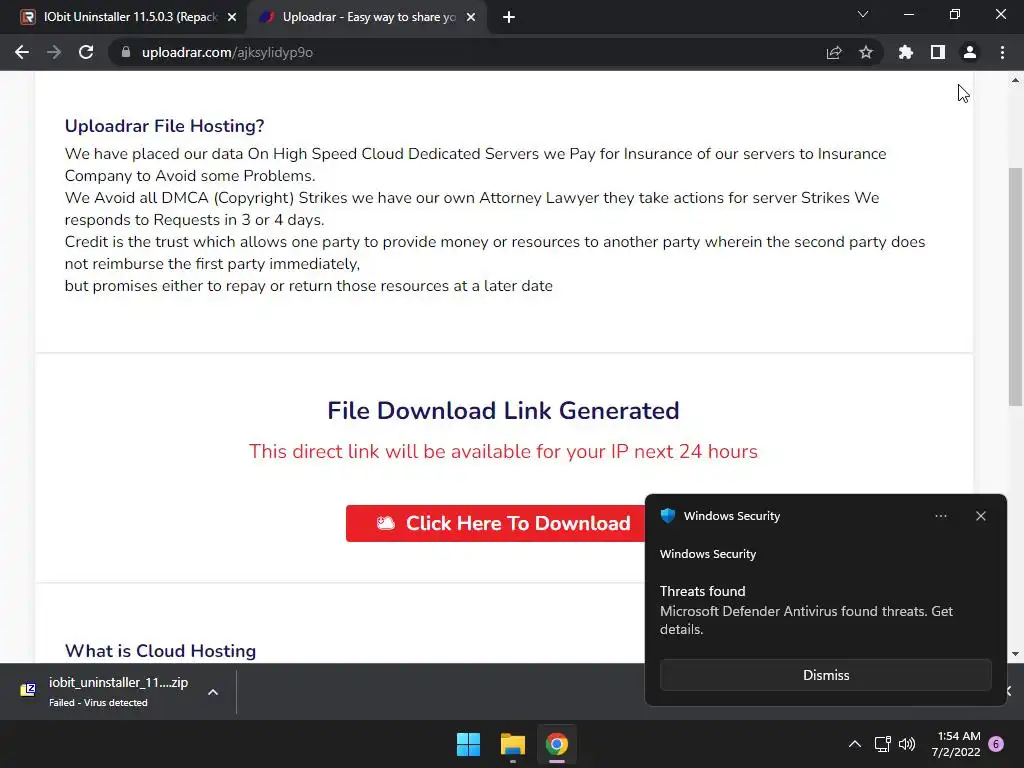Open the network status tray icon

point(882,744)
